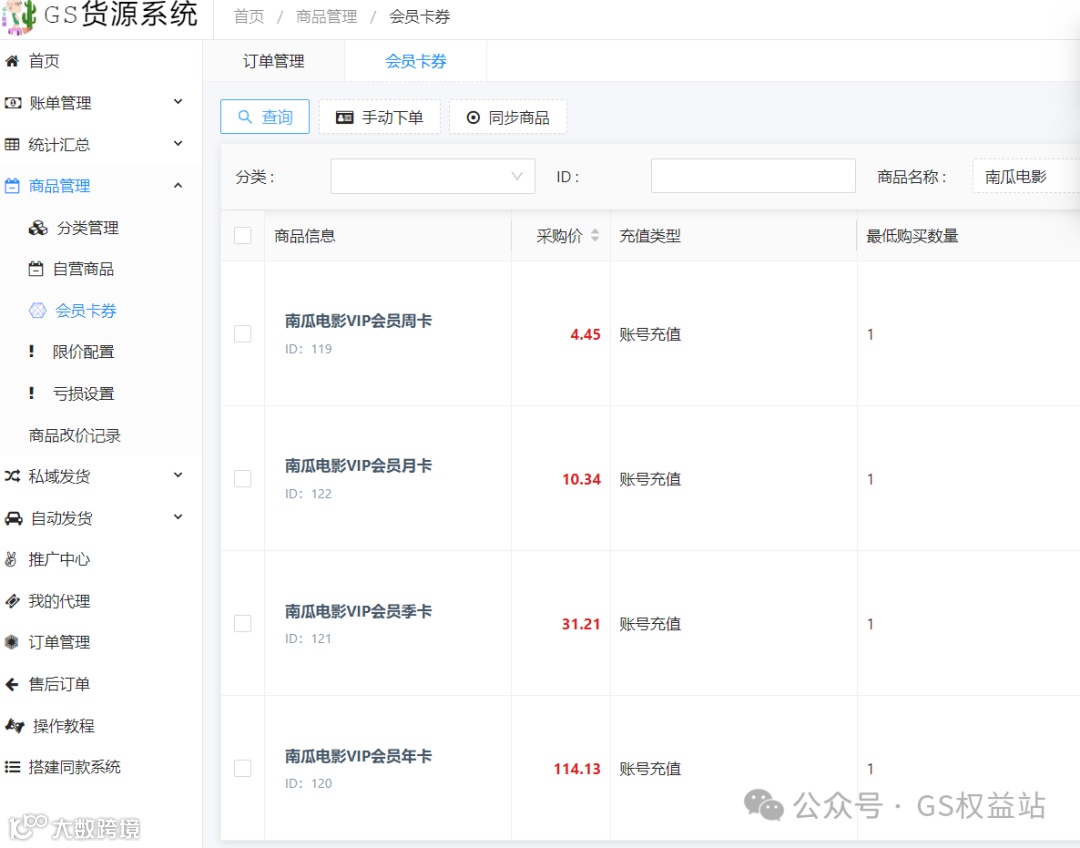Check the box for 南瓜电影VIP会员季卡
The image size is (1080, 848).
[x=242, y=623]
